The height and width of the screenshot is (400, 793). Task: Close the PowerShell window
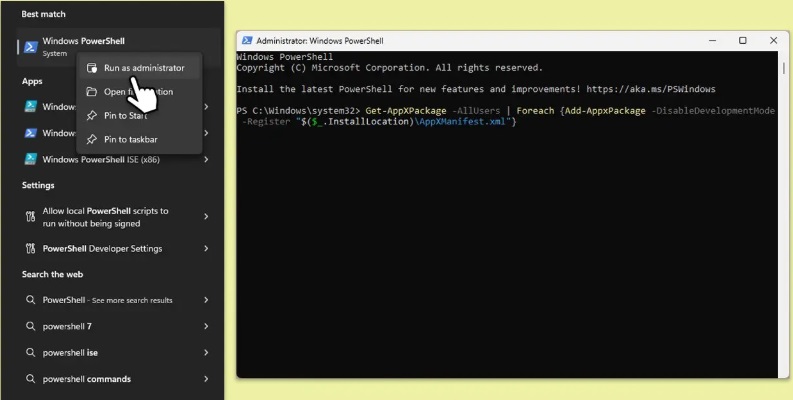[773, 40]
